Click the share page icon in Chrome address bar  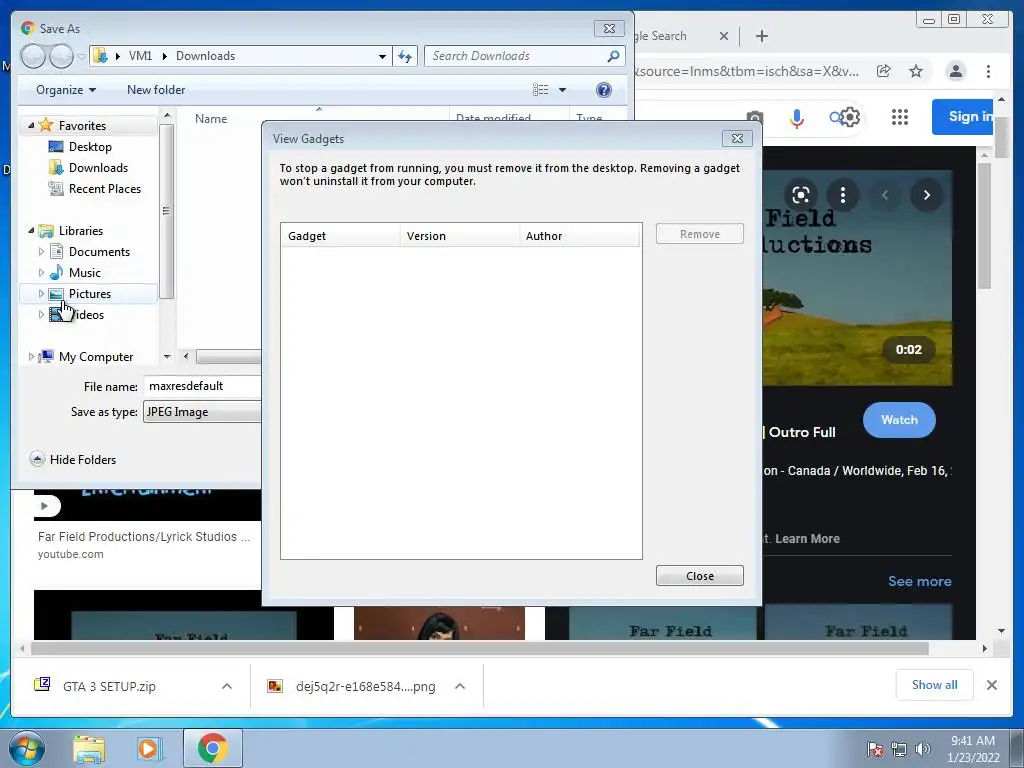884,71
